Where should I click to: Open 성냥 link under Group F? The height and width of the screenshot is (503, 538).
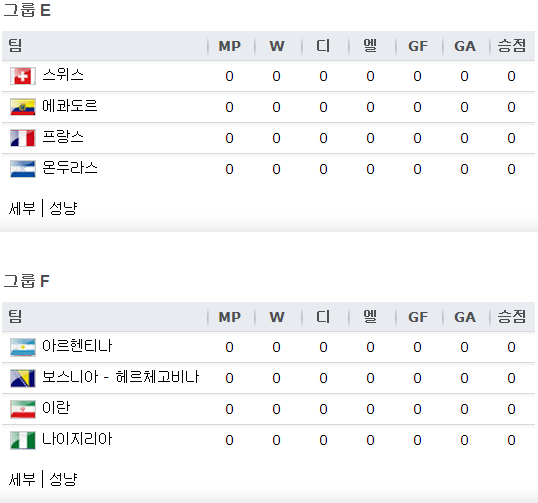pyautogui.click(x=63, y=479)
